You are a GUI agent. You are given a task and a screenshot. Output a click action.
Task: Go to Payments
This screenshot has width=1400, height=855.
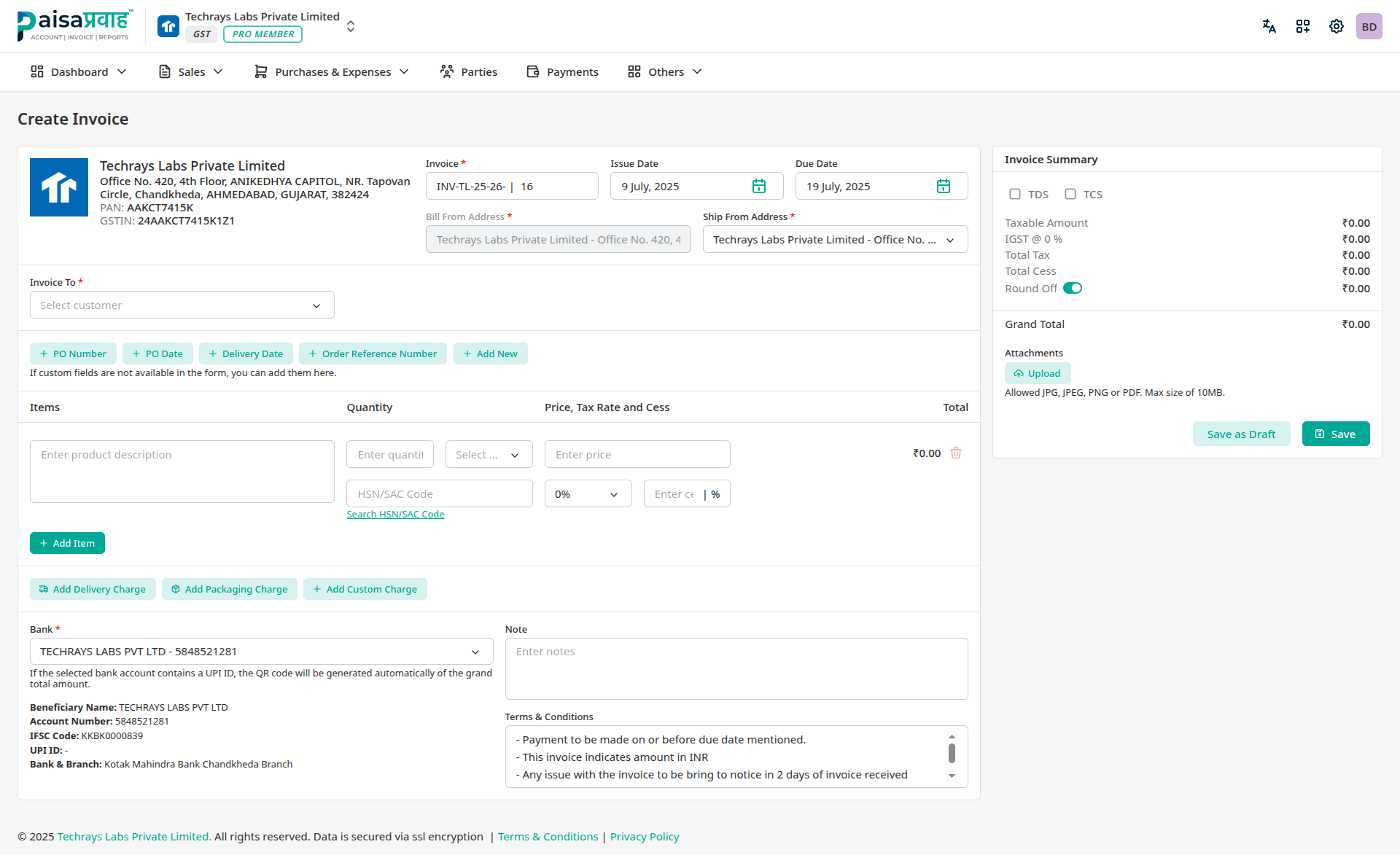coord(562,71)
